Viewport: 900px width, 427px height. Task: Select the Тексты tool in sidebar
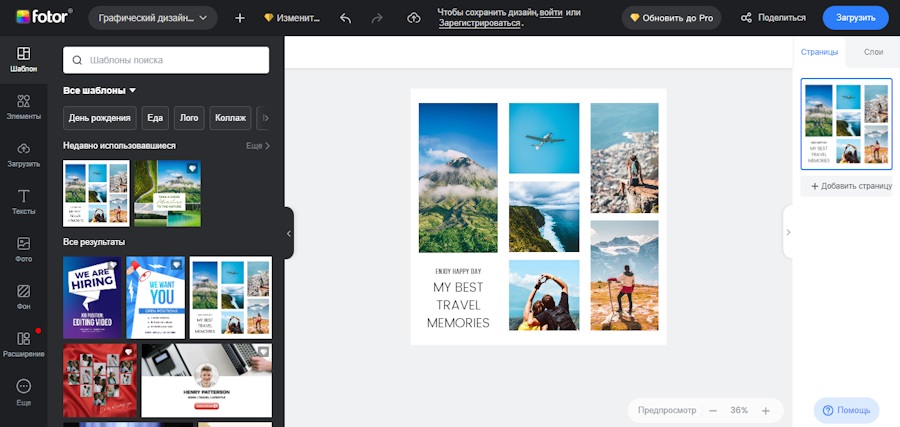(x=23, y=202)
